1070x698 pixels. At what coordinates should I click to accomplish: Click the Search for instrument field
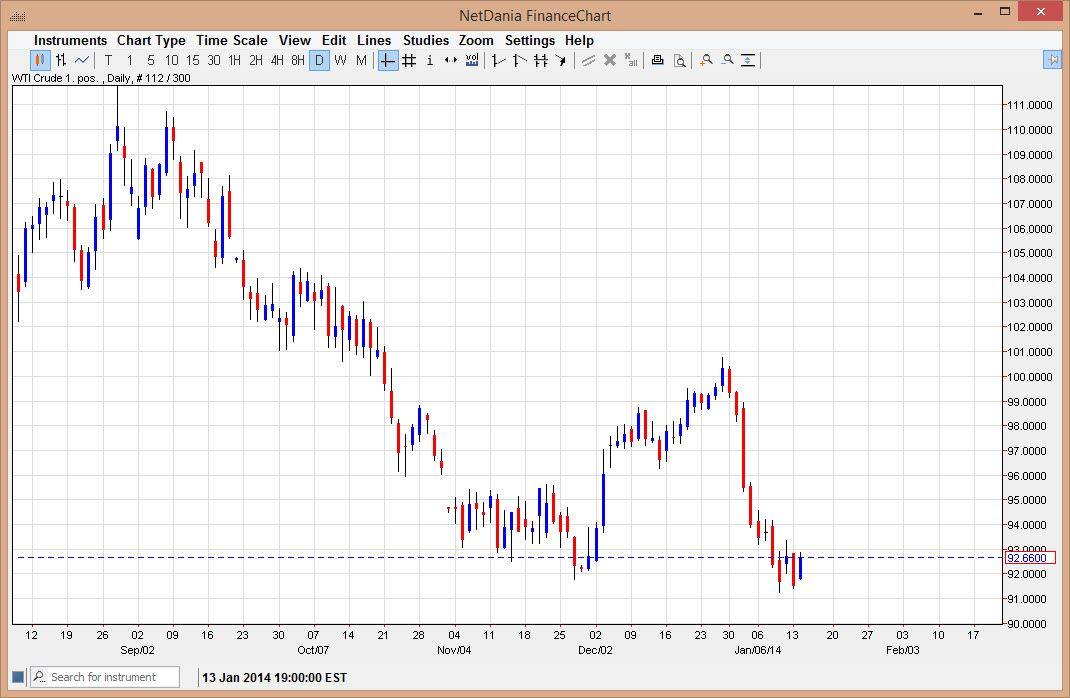click(x=112, y=677)
